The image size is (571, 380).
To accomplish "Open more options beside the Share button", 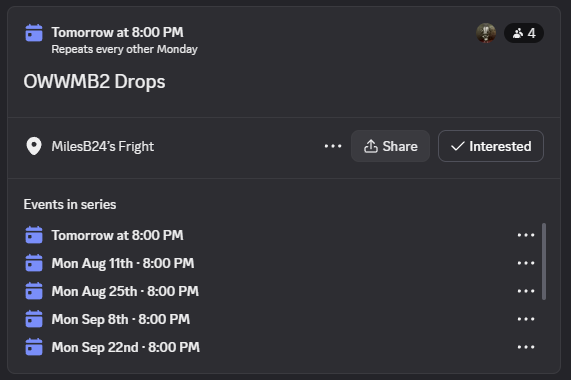I will click(333, 146).
